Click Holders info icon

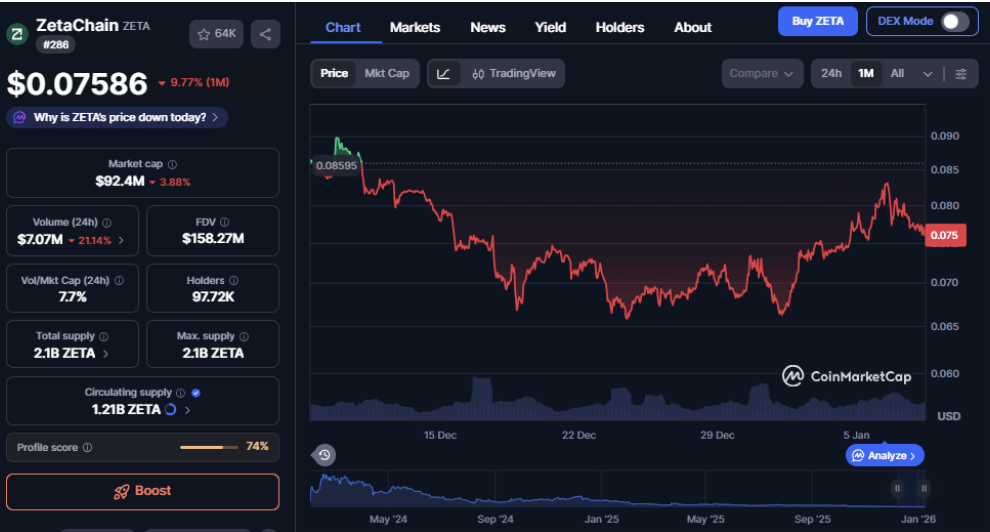(234, 280)
